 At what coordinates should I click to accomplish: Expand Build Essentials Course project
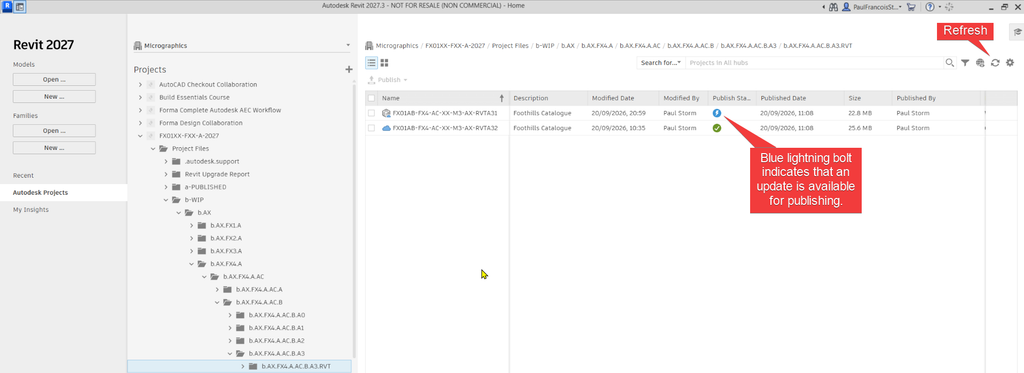coord(140,97)
